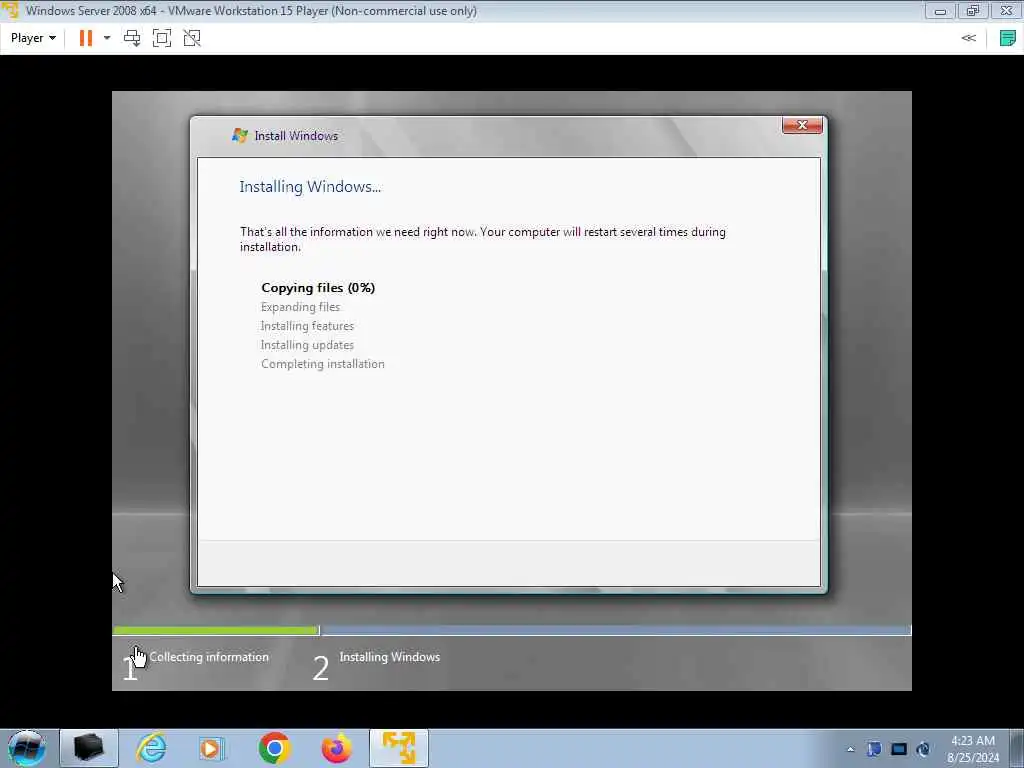Click the VMware title bar app icon
This screenshot has width=1024, height=768.
10,10
